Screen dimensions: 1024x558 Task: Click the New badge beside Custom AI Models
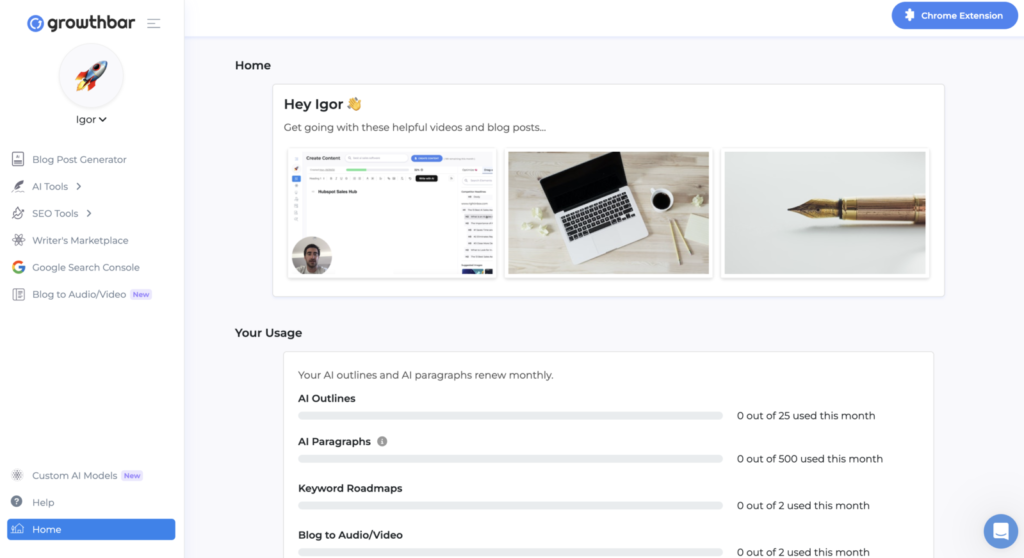[x=132, y=476]
